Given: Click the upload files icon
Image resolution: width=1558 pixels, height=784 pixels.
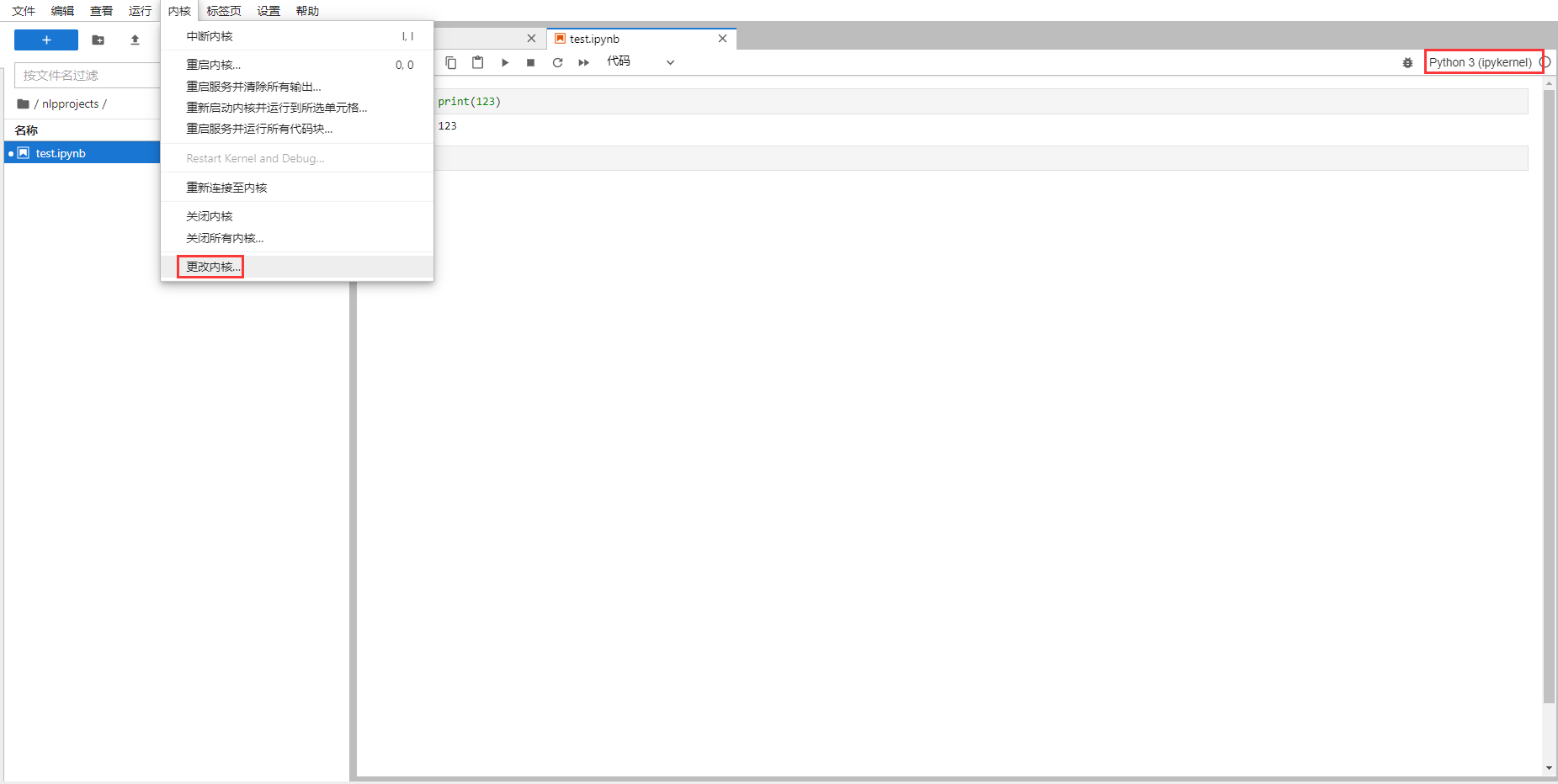Looking at the screenshot, I should (135, 40).
